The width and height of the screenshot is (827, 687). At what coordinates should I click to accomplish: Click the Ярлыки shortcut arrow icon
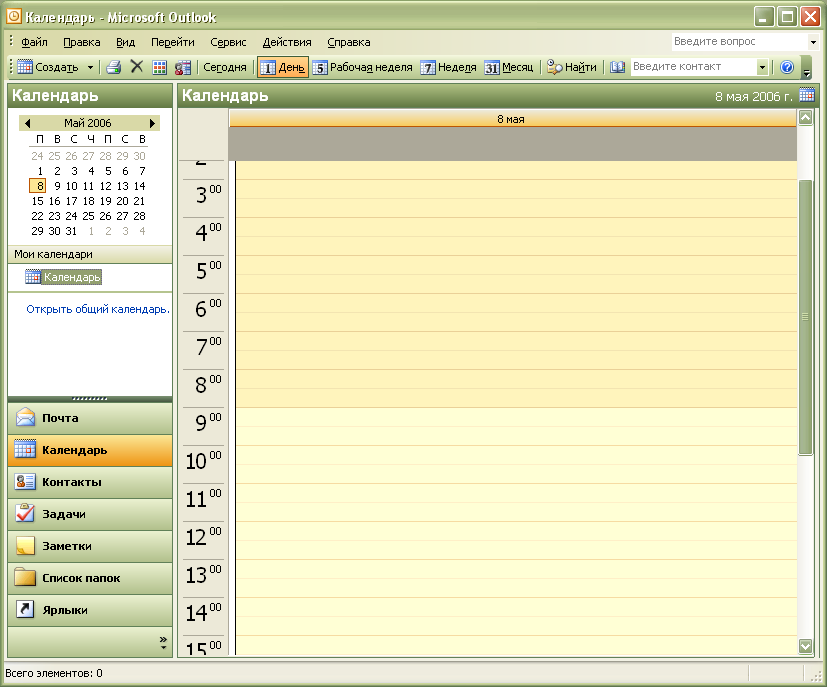click(x=25, y=609)
